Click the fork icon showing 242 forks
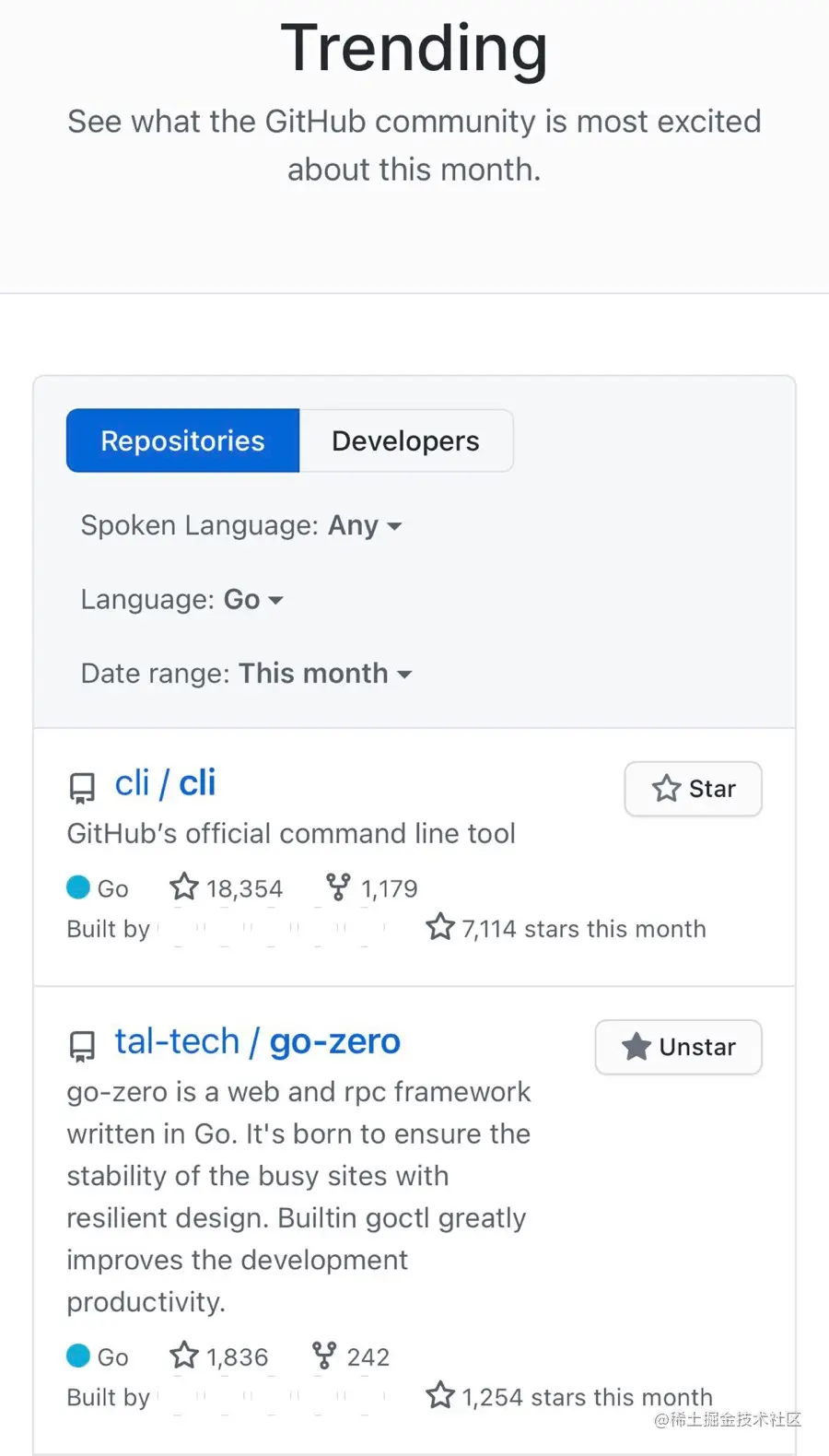The image size is (829, 1456). click(x=324, y=1356)
